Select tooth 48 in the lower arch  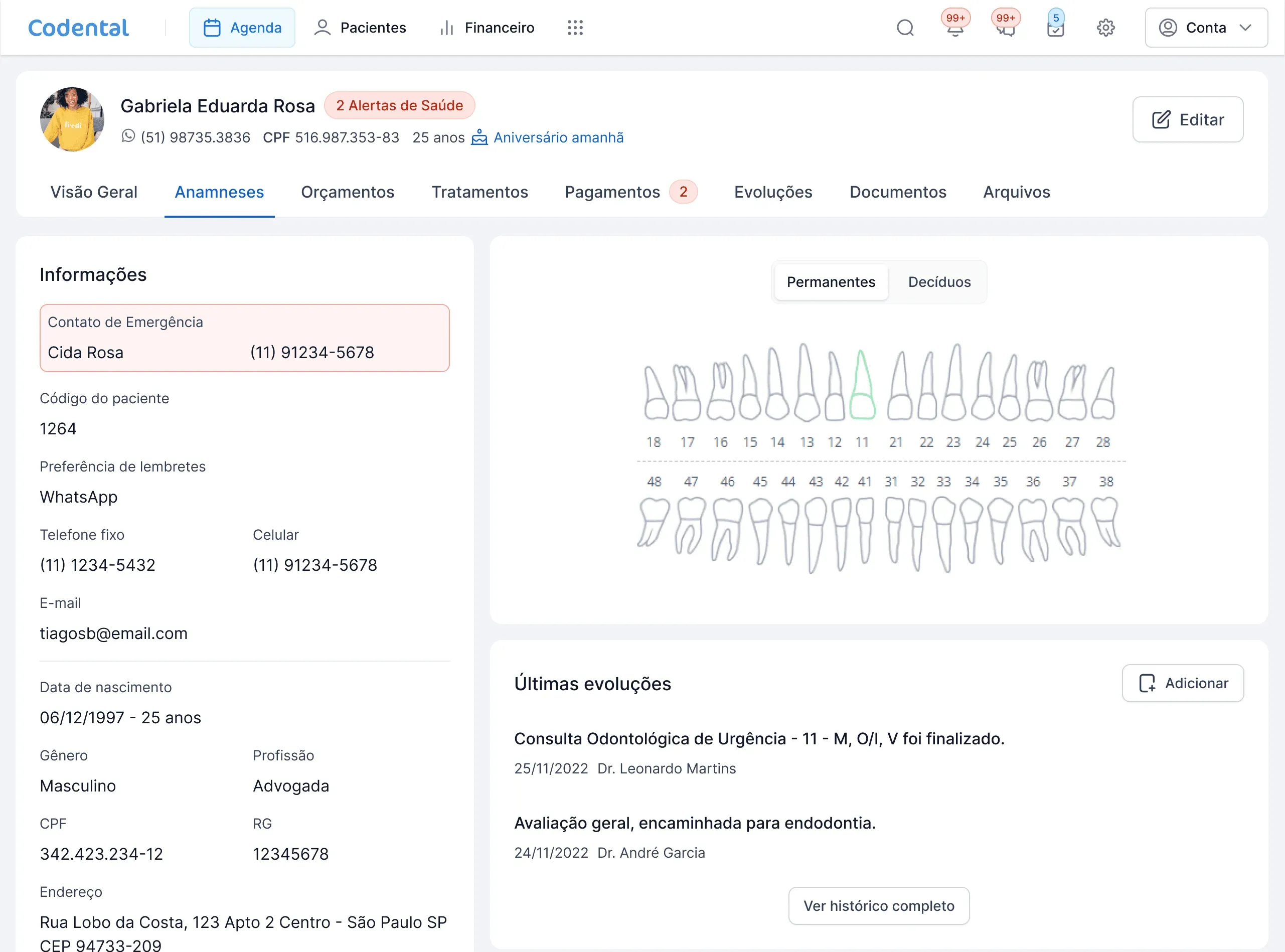[654, 522]
